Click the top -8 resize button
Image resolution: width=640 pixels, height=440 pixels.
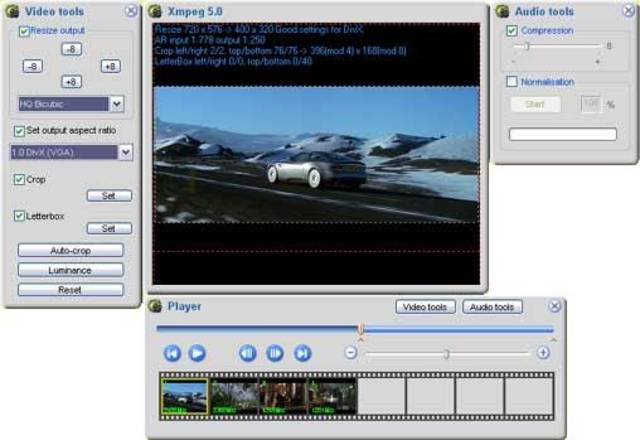71,49
